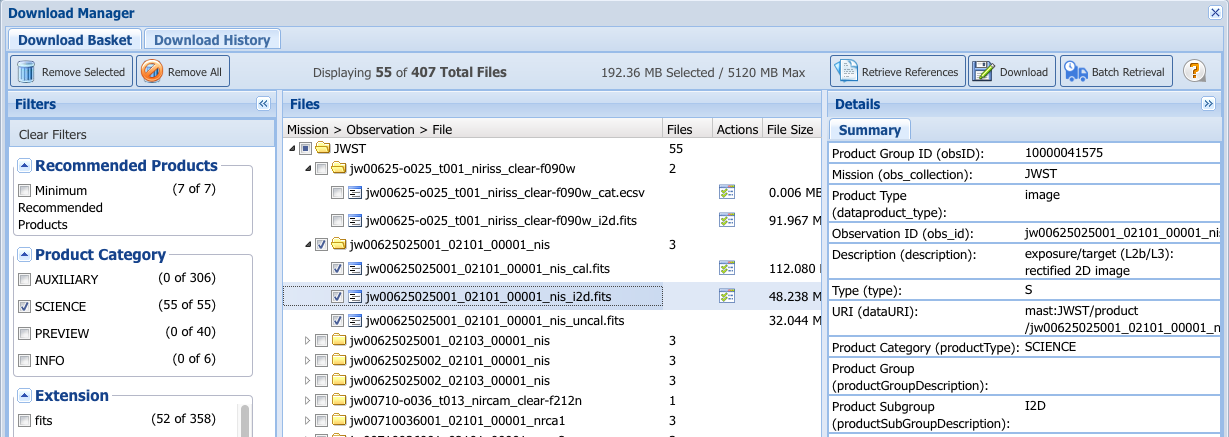Viewport: 1229px width, 437px height.
Task: Click the Files column header
Action: (687, 129)
